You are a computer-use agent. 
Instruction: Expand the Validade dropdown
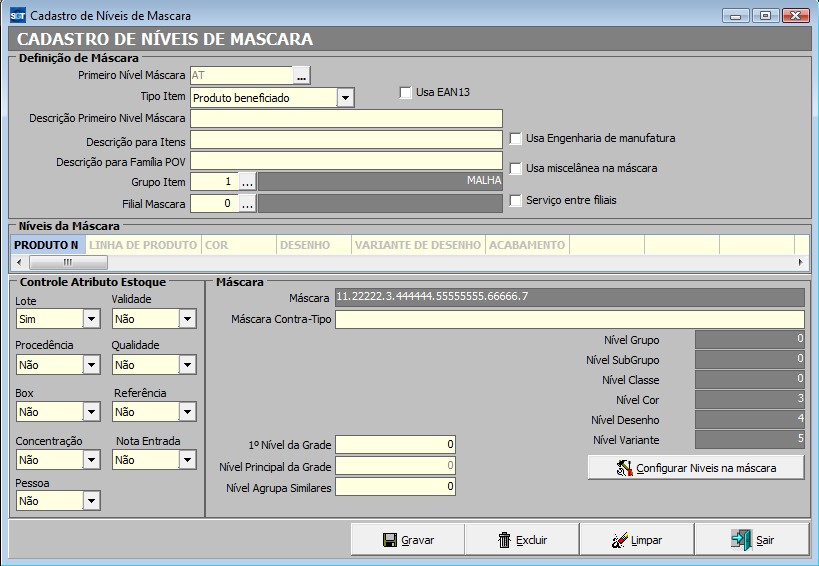pos(187,319)
